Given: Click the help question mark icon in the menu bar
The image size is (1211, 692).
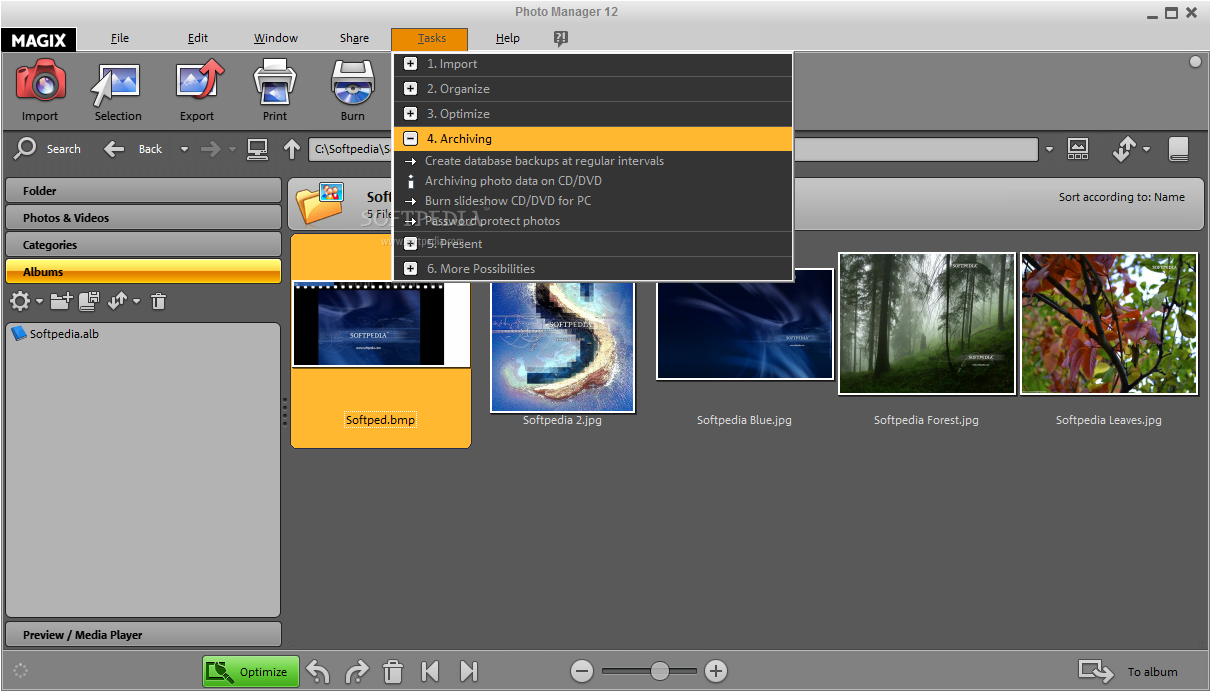Looking at the screenshot, I should click(561, 38).
